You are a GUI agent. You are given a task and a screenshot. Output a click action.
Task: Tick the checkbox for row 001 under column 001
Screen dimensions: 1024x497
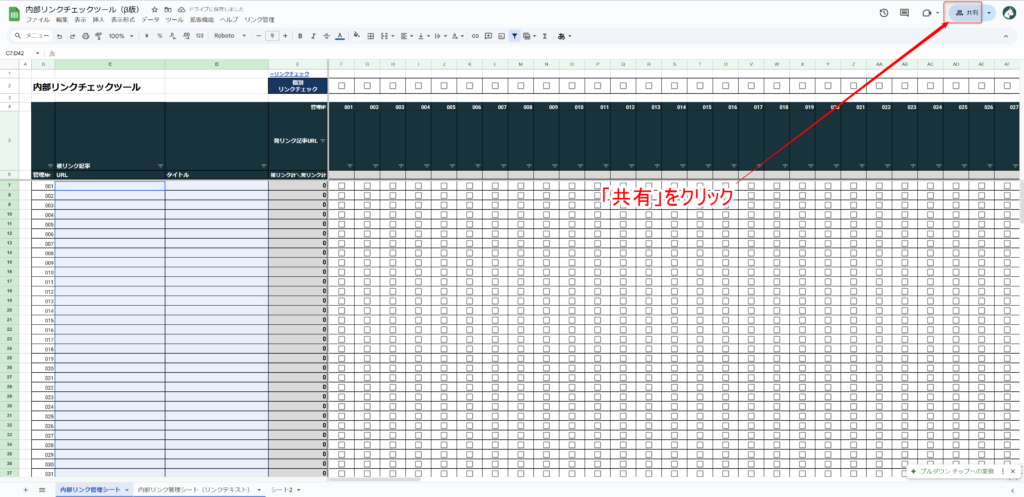tap(342, 186)
